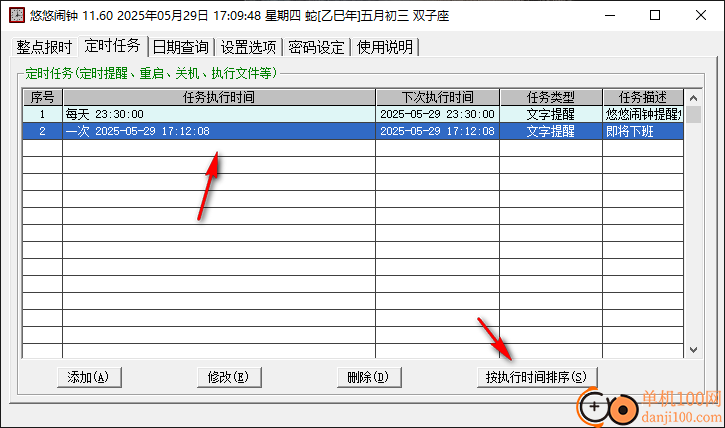Sort tasks with 按执行时间排序(S) button

(537, 377)
